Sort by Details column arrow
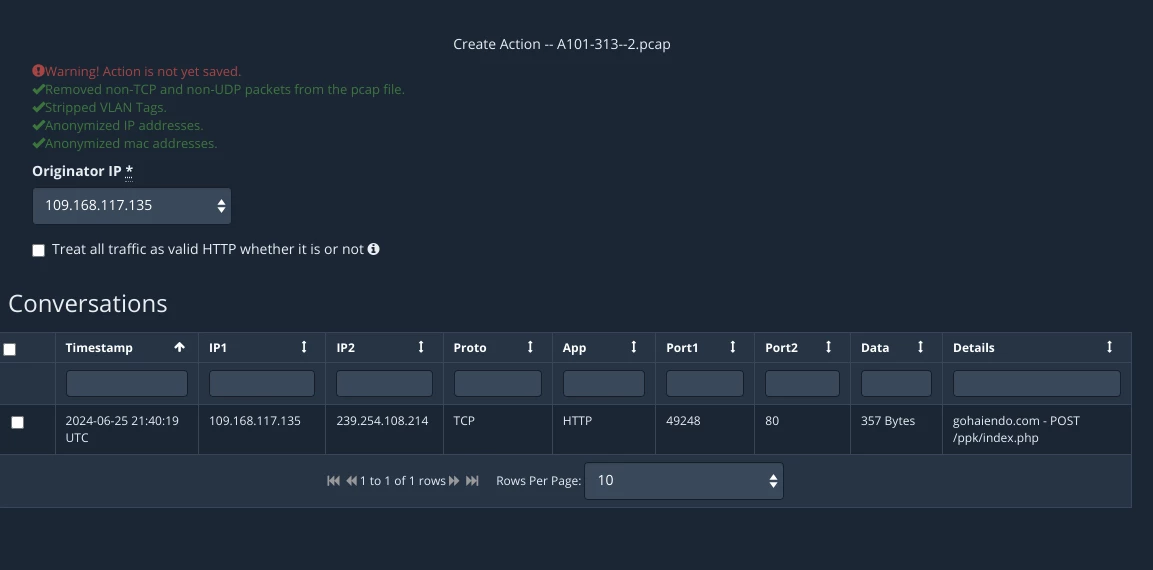This screenshot has height=570, width=1153. tap(1110, 347)
